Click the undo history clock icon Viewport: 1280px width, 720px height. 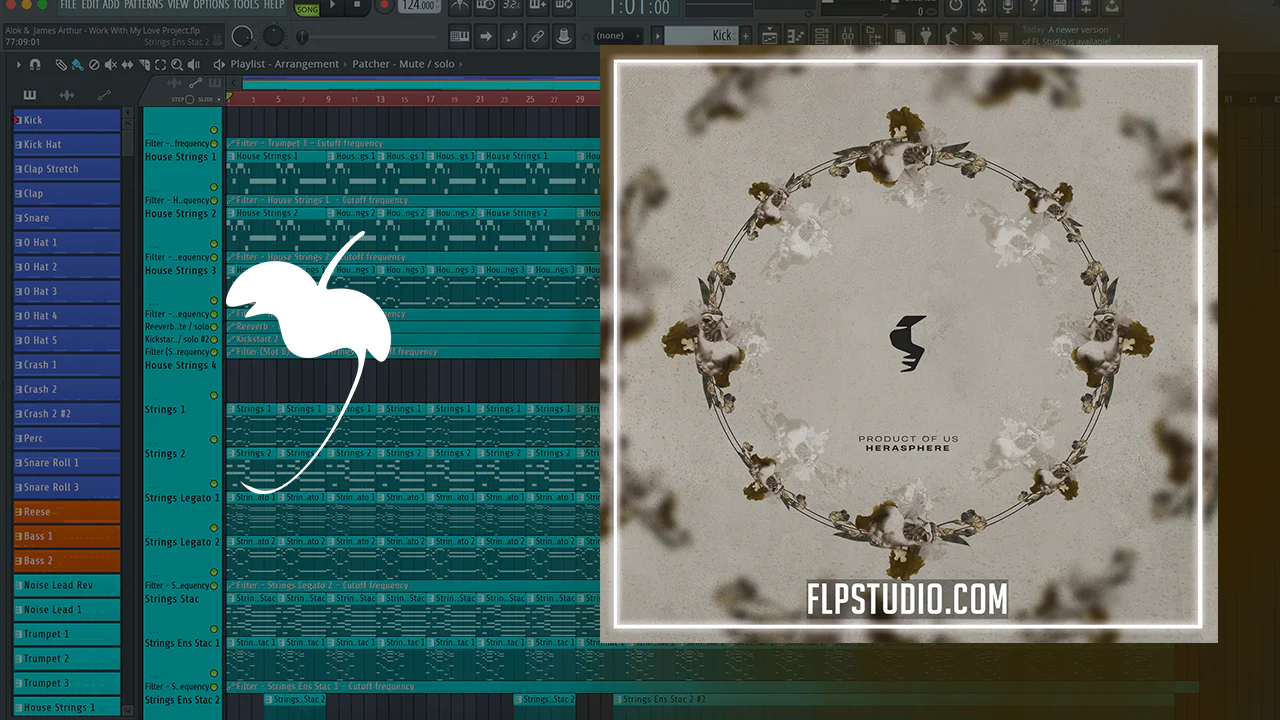[x=955, y=7]
